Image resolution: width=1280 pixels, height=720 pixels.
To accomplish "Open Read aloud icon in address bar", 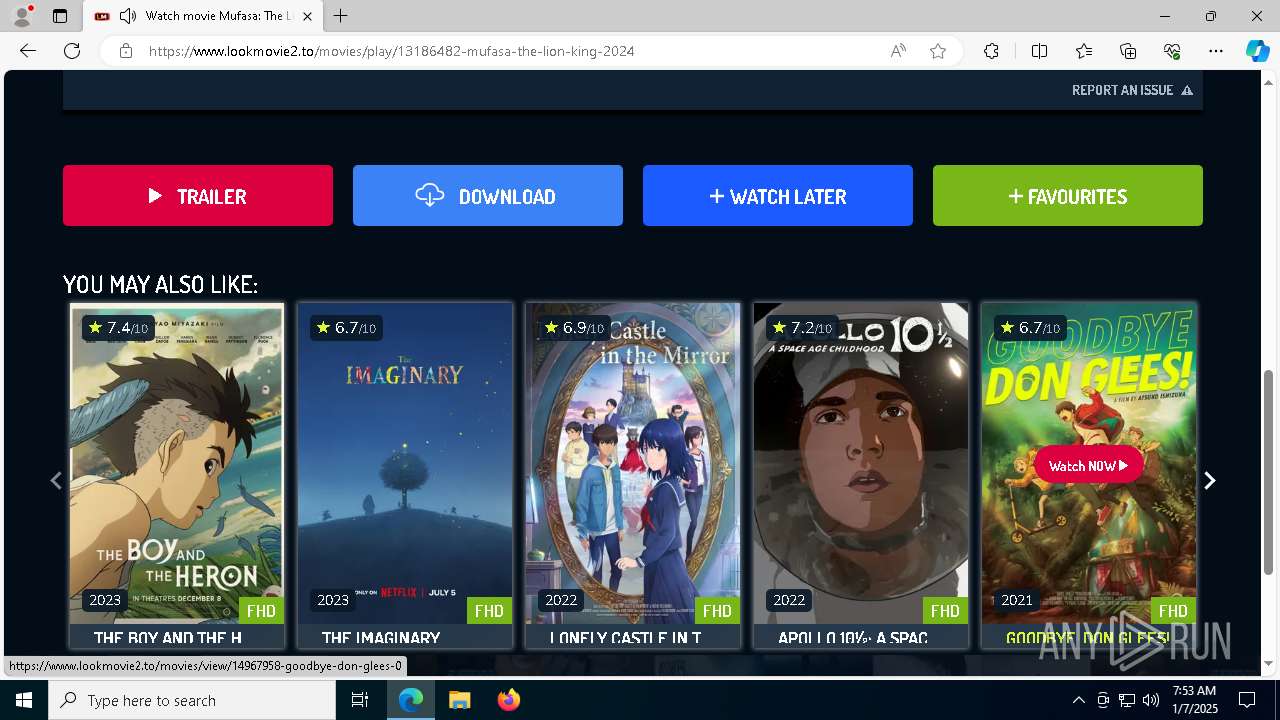I will (x=898, y=51).
